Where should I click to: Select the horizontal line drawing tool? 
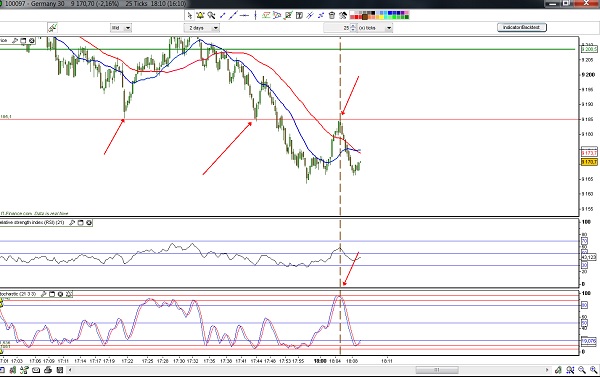click(244, 15)
